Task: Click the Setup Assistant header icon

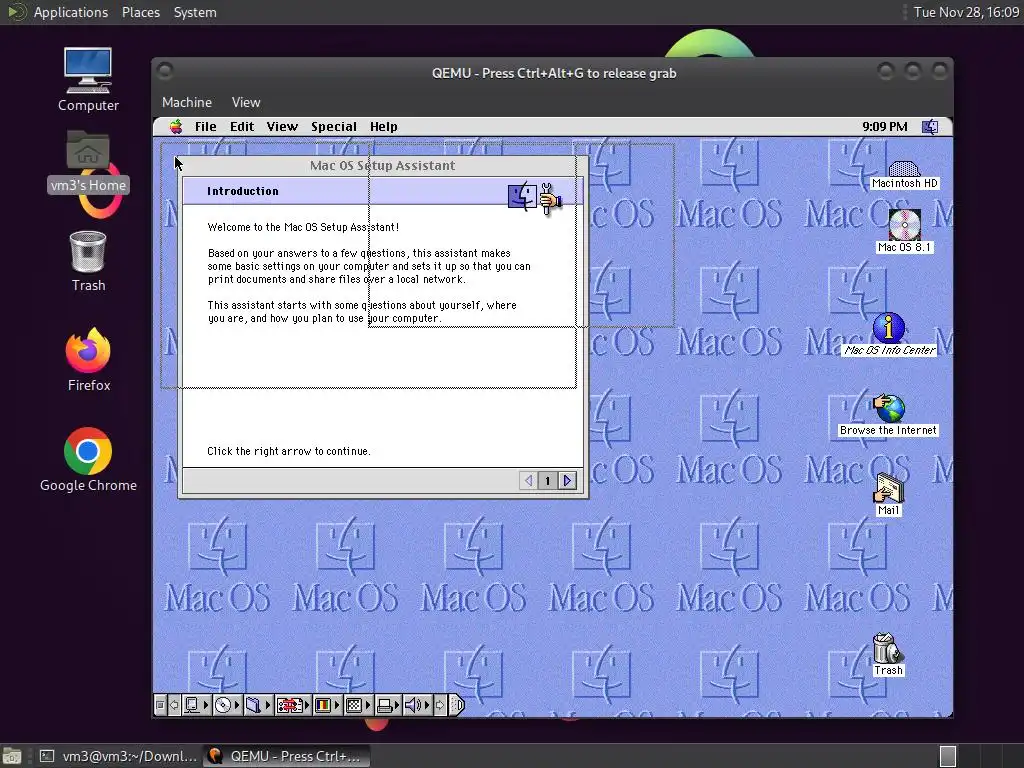Action: coord(535,197)
